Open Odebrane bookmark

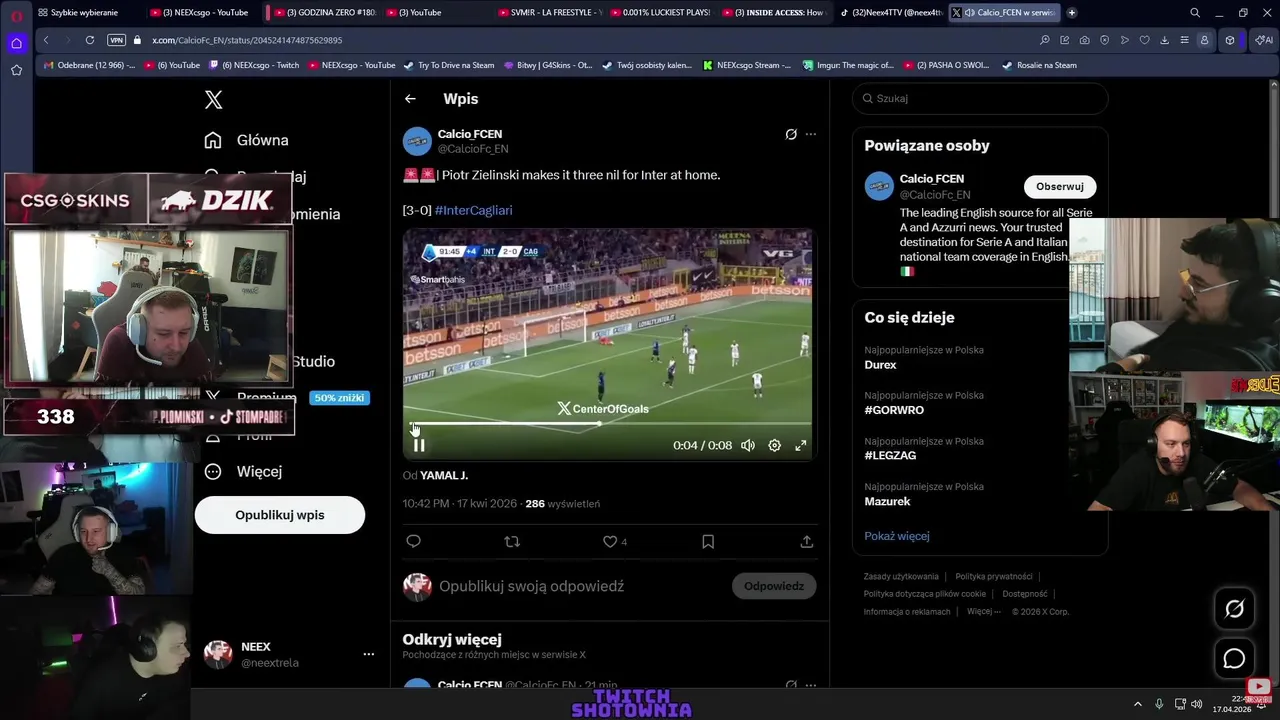coord(88,65)
